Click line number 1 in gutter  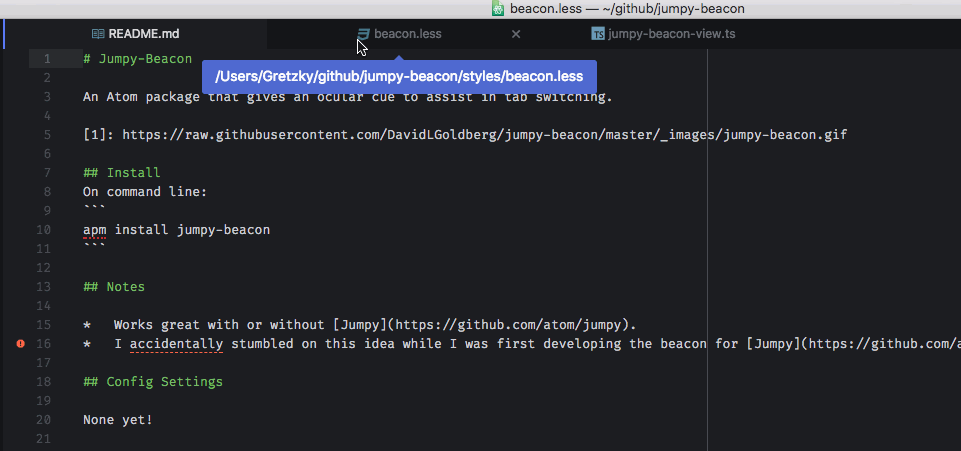[47, 59]
